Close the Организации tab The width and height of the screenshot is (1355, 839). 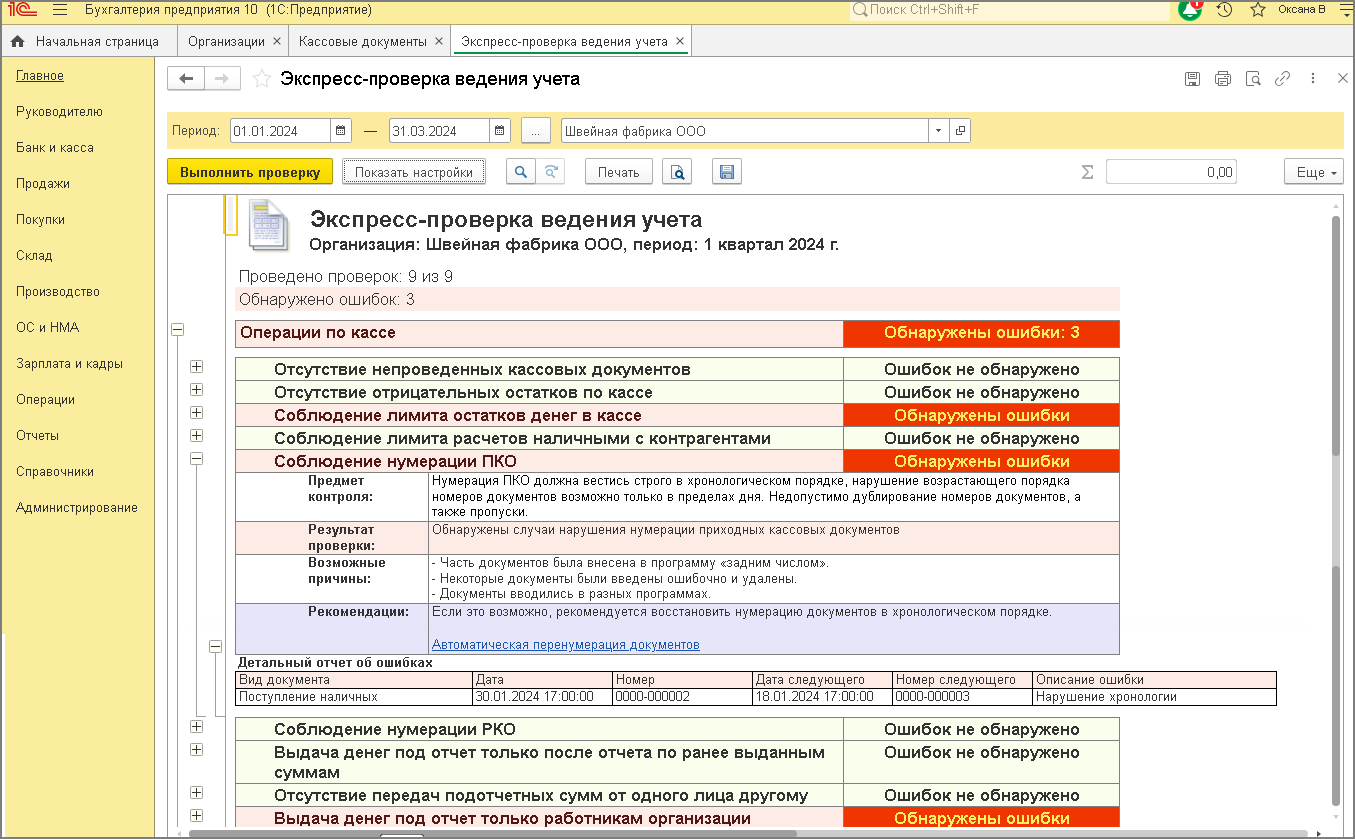click(x=277, y=42)
